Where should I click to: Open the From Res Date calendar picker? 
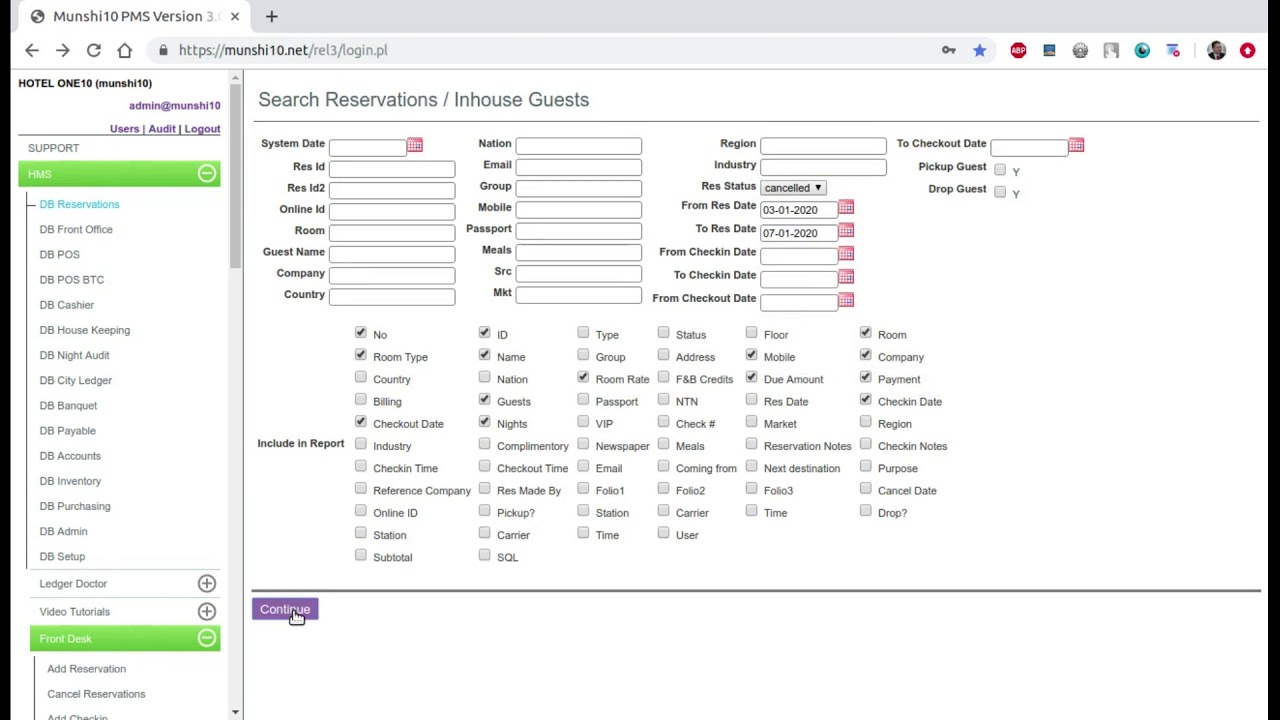[846, 207]
